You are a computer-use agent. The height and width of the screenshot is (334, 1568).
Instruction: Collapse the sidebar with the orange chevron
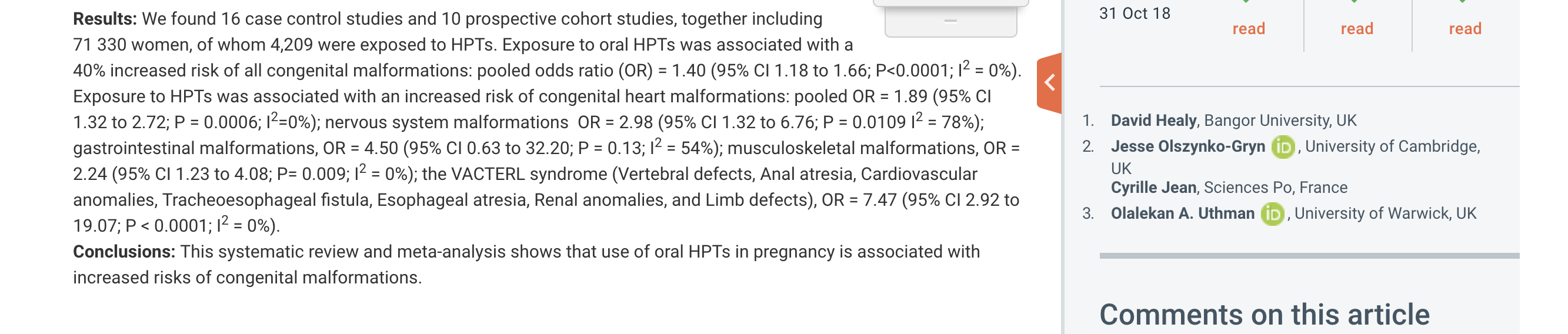tap(1049, 83)
